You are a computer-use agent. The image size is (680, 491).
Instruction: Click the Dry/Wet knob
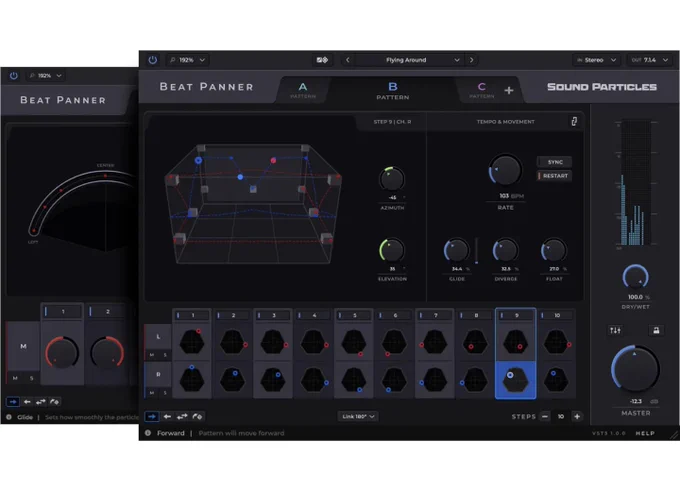point(635,276)
